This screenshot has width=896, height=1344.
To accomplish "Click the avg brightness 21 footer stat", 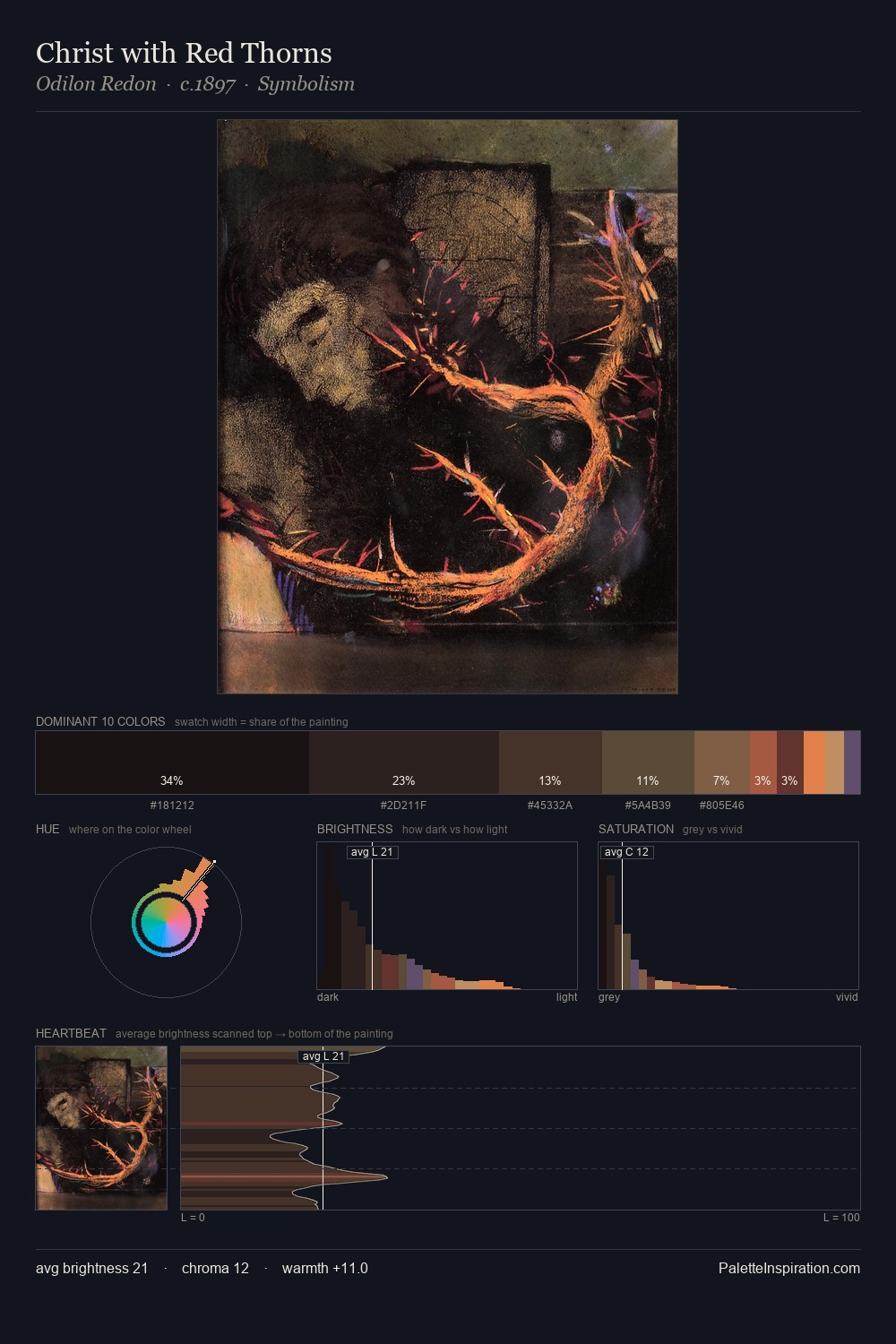I will (x=91, y=1268).
